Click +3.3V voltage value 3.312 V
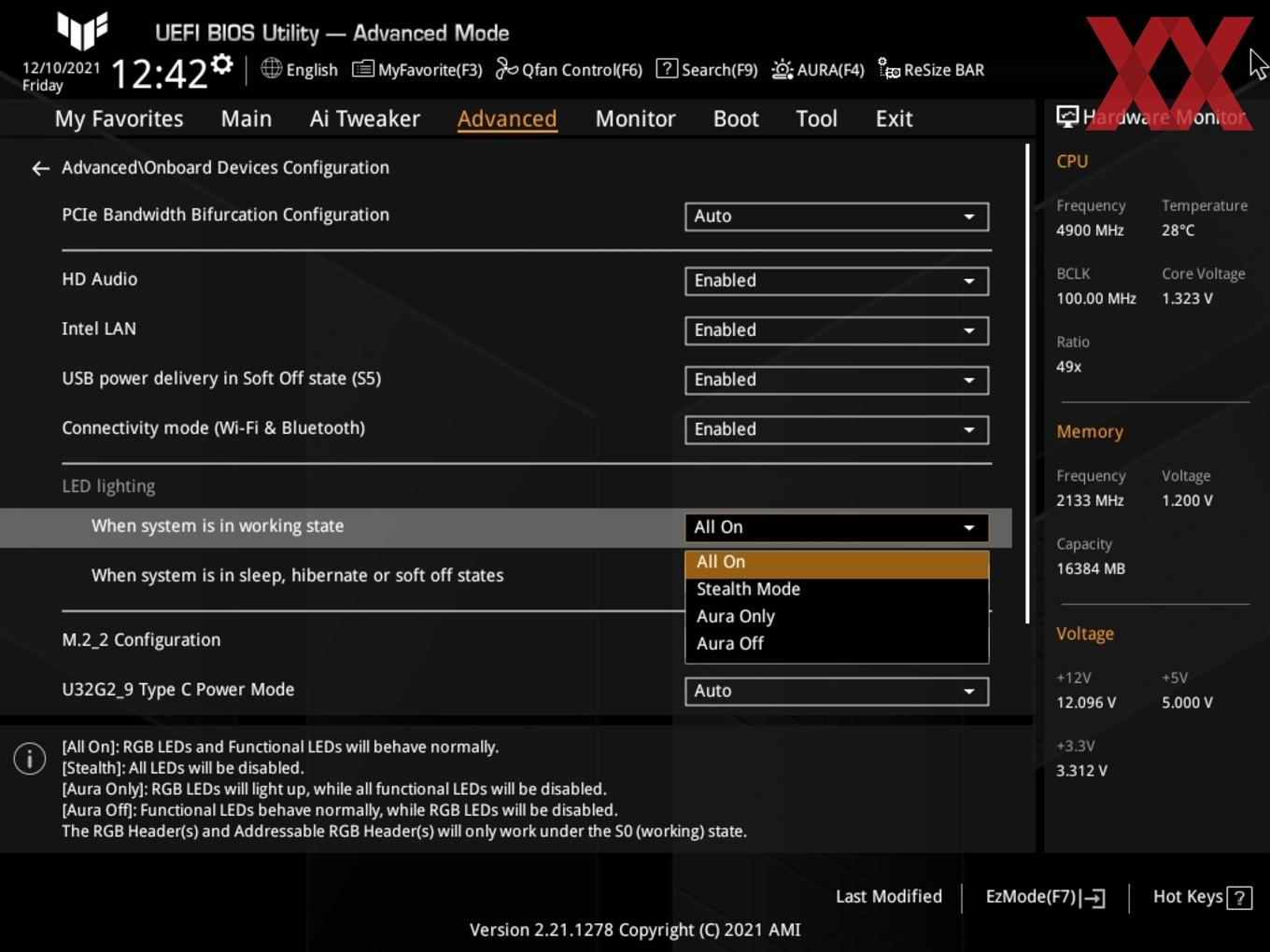1270x952 pixels. (x=1081, y=771)
